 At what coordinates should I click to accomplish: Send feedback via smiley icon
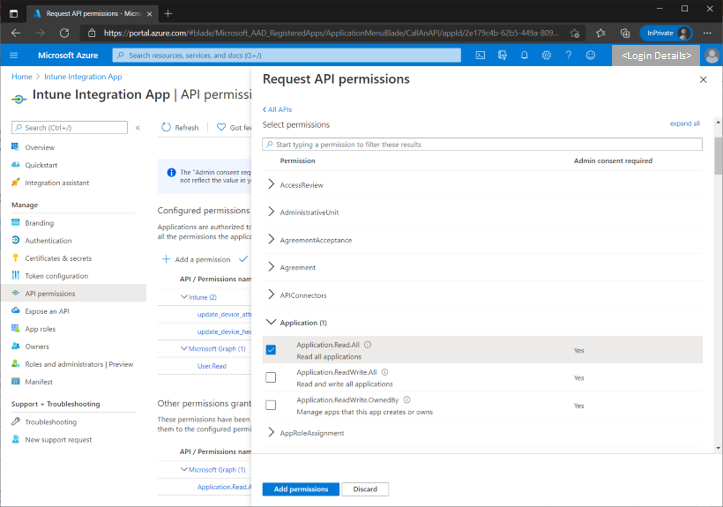(x=590, y=55)
